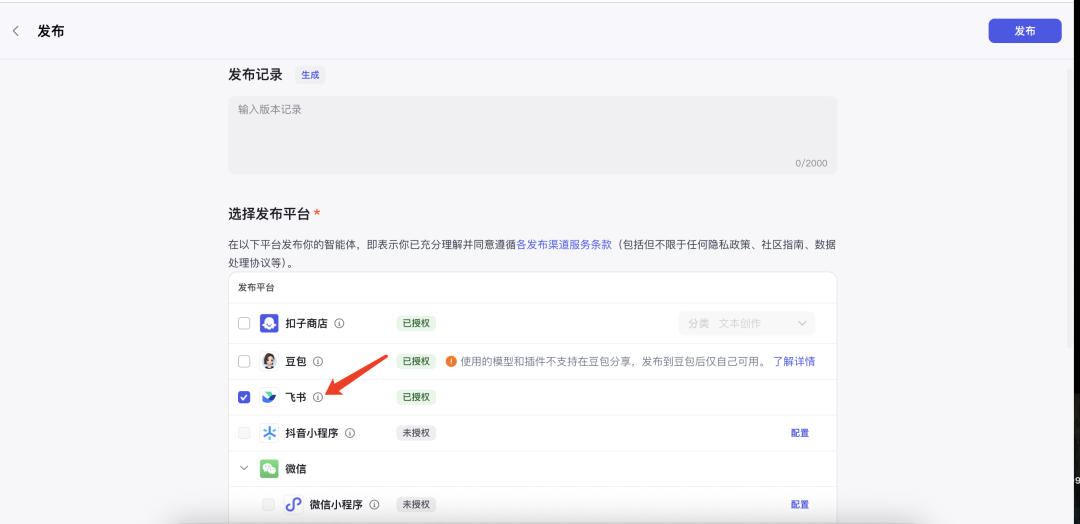
Task: Click the 已授权 tag in 扣子商店 row
Action: point(416,324)
